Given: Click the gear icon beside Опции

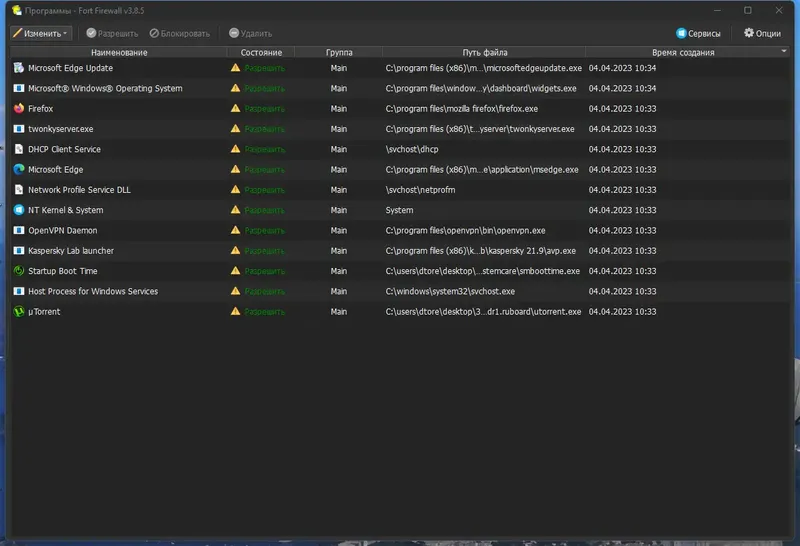Looking at the screenshot, I should tap(748, 33).
